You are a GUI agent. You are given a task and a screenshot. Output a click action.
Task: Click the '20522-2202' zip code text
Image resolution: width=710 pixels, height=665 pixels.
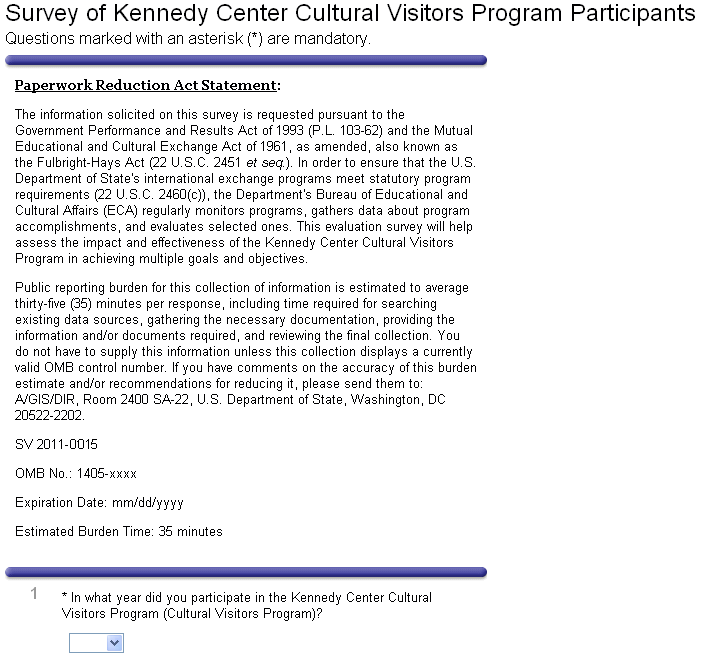pos(49,414)
